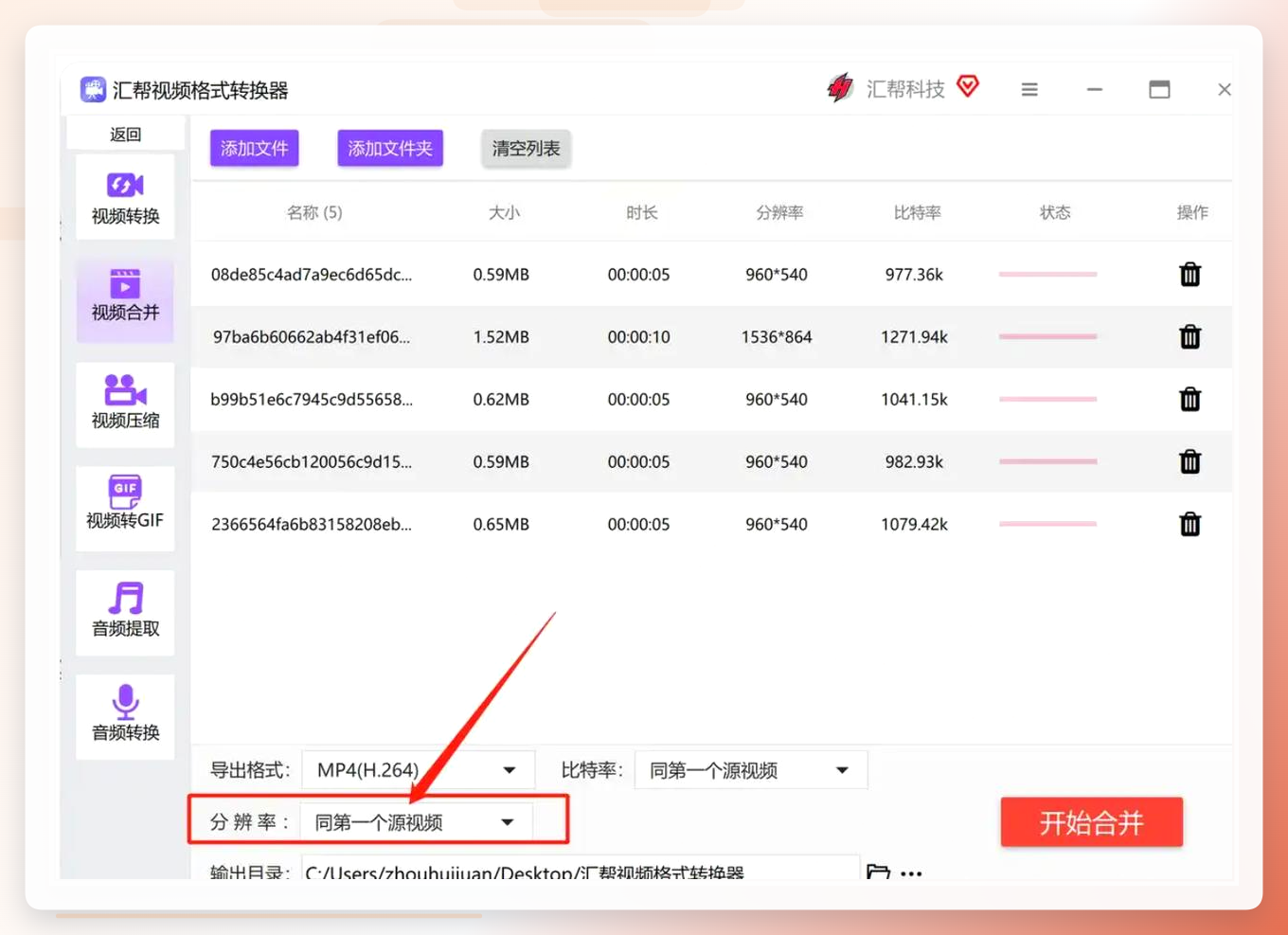Click the 1079.42k bitrate cell

[914, 524]
